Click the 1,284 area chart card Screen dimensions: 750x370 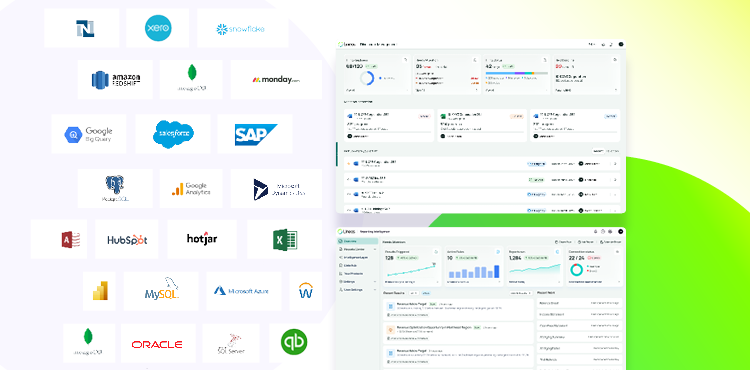pos(535,267)
